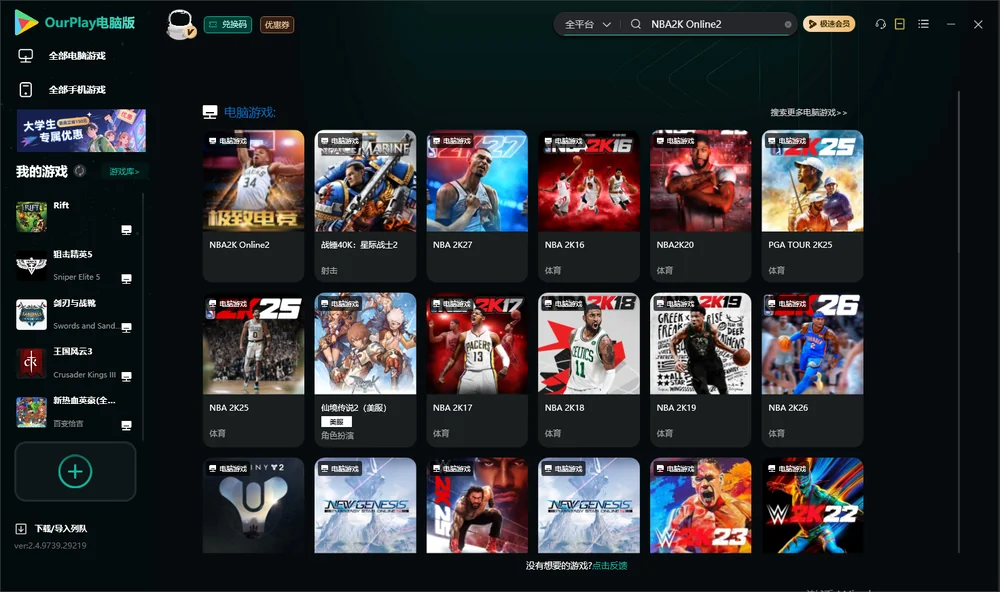Open 王国风云3 Crusader Kings III
This screenshot has width=1000, height=592.
click(x=74, y=363)
